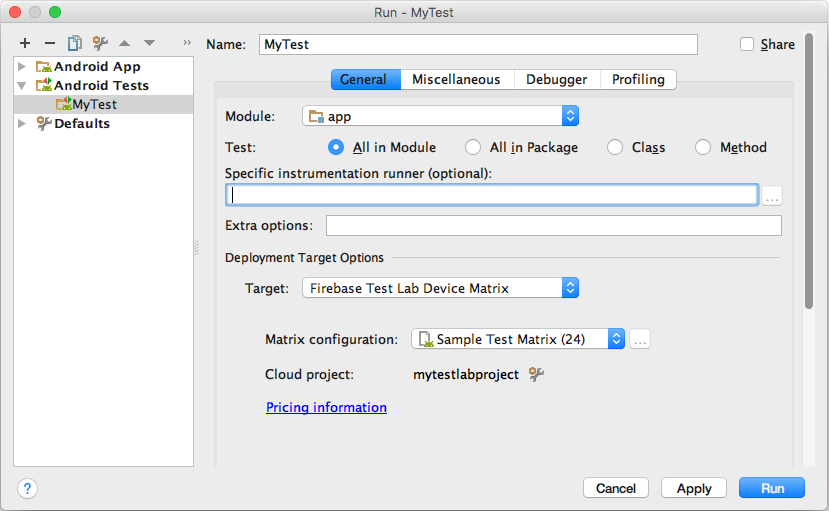The height and width of the screenshot is (511, 829).
Task: Select the Method test radio button
Action: pyautogui.click(x=703, y=147)
